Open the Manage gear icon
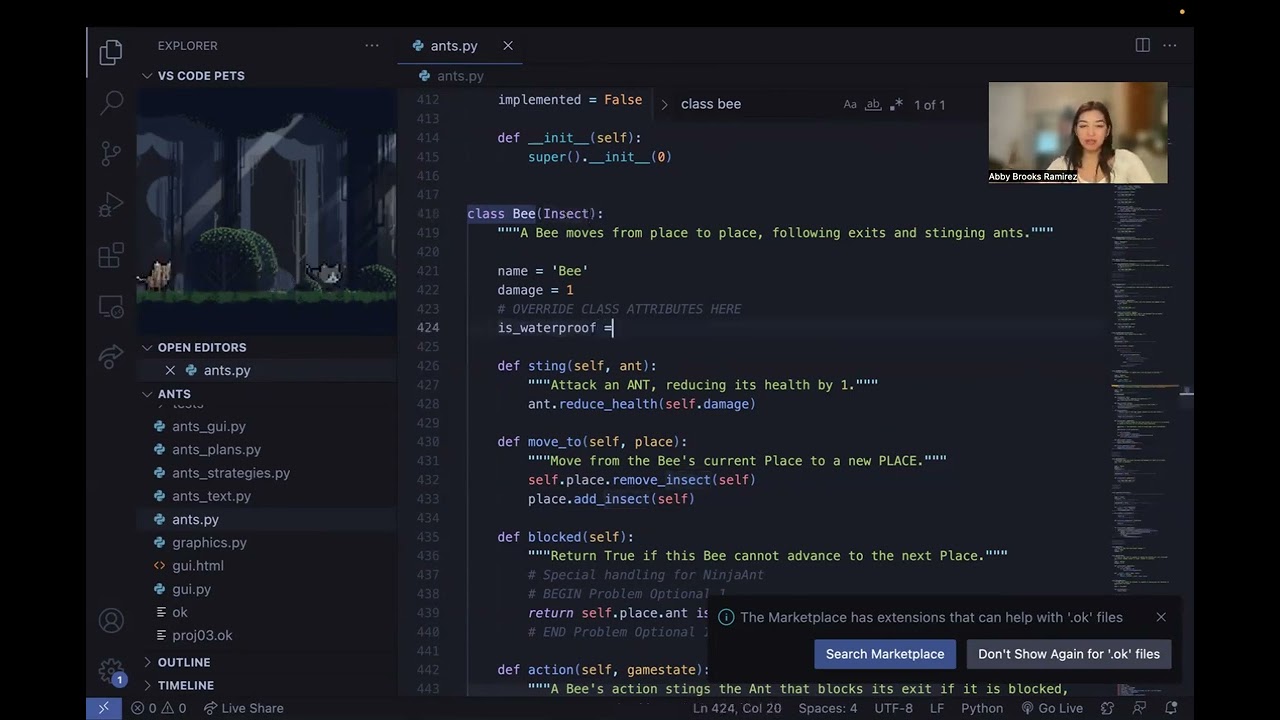The height and width of the screenshot is (720, 1280). pos(111,670)
